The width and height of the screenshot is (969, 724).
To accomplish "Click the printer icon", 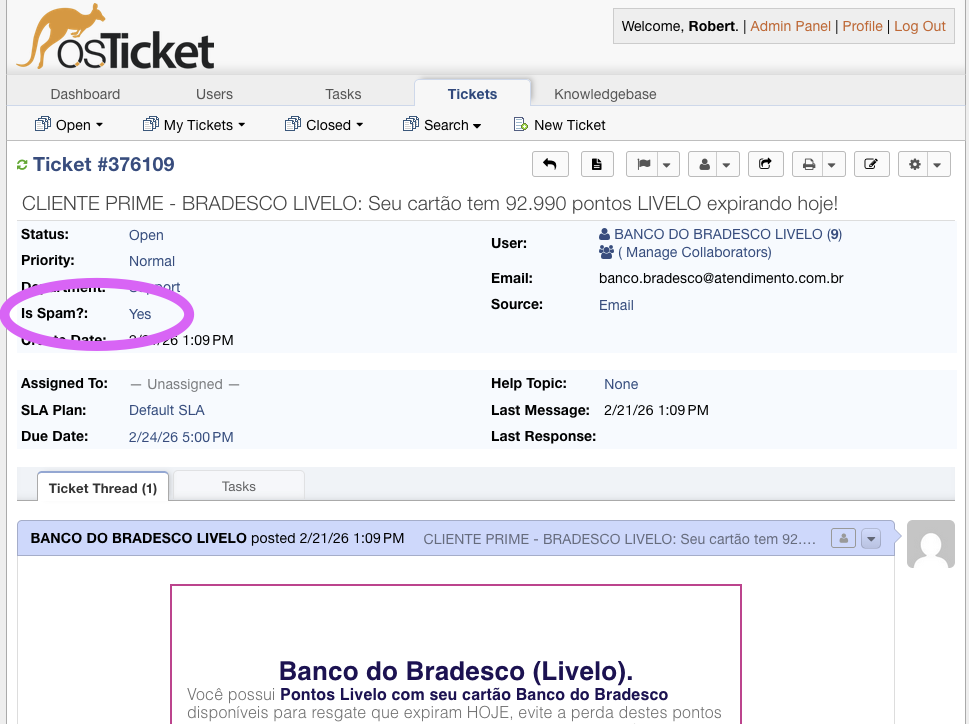I will click(x=810, y=164).
